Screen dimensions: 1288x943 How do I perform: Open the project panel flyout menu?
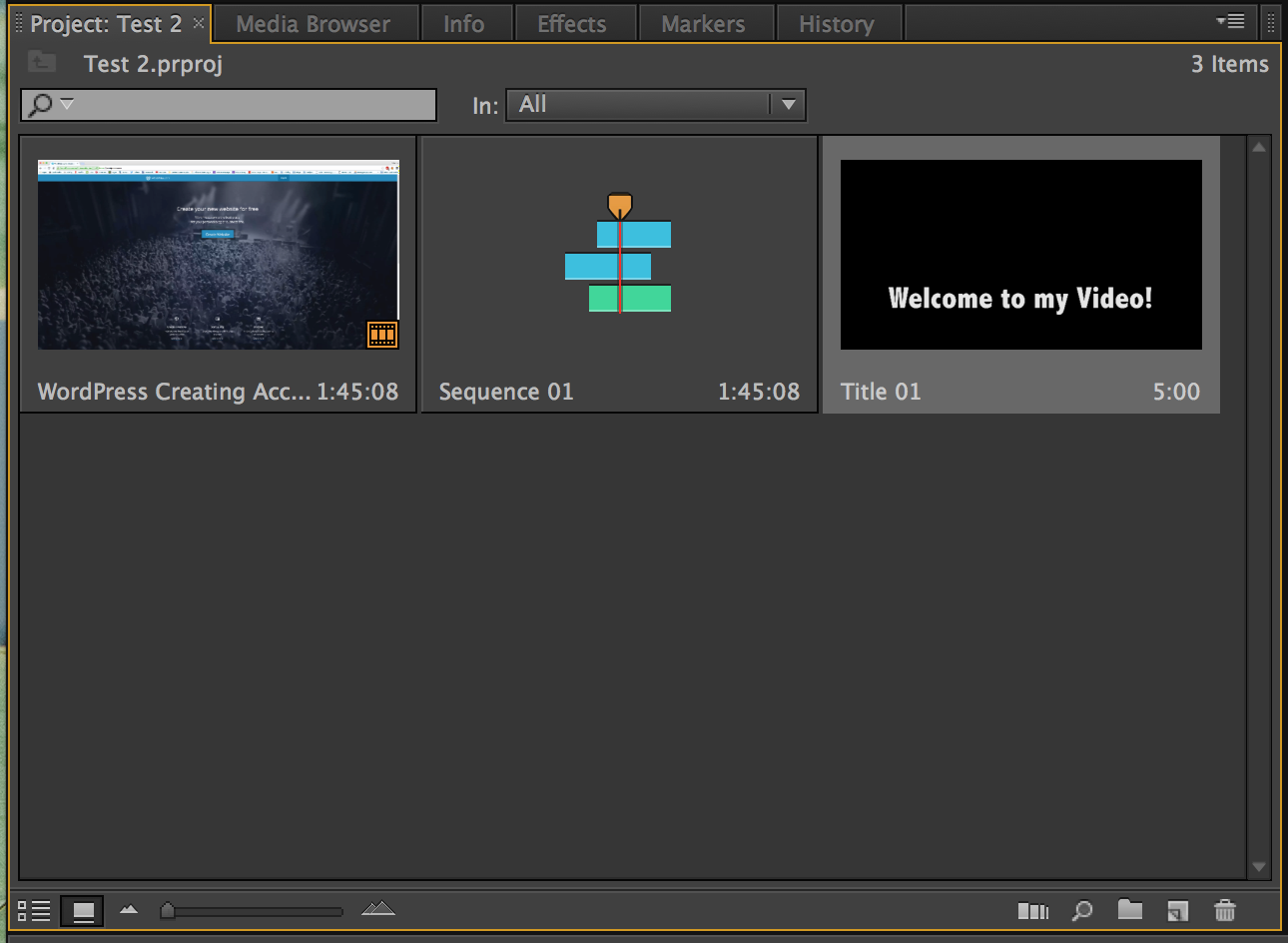click(1230, 21)
